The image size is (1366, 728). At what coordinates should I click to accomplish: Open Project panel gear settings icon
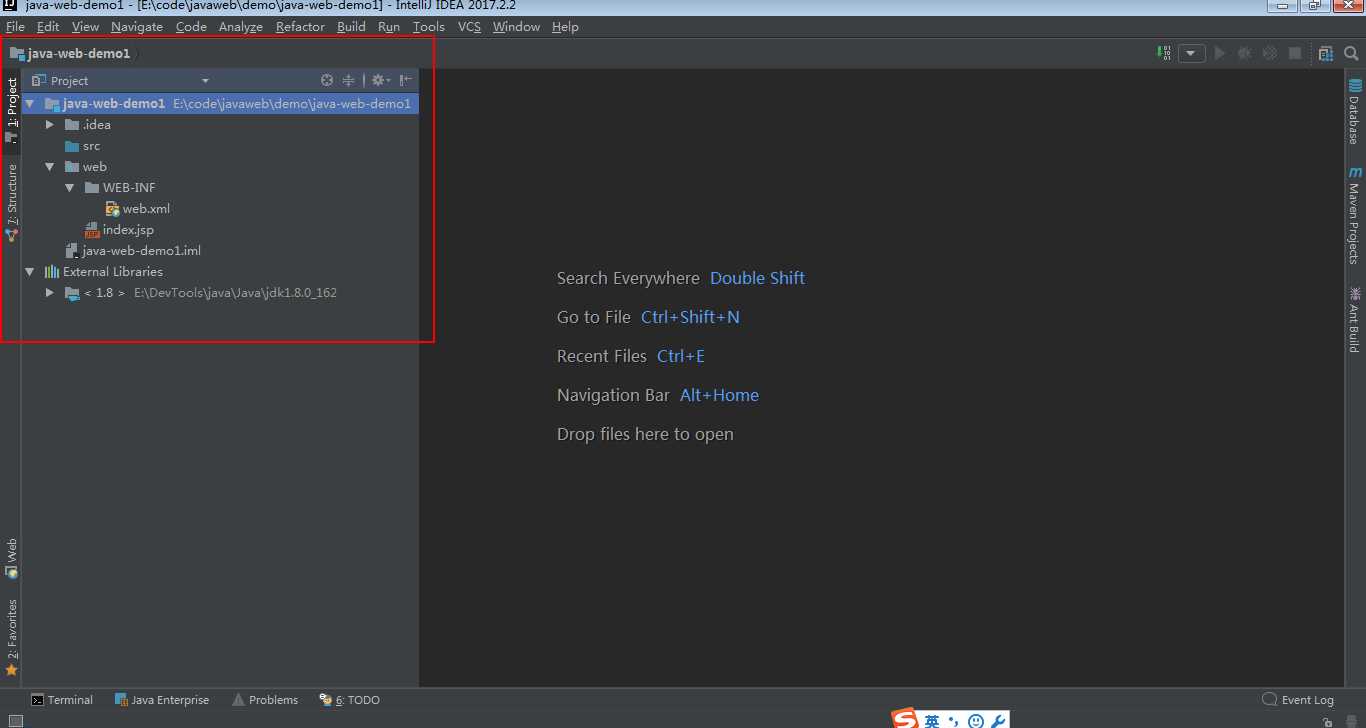[x=380, y=80]
